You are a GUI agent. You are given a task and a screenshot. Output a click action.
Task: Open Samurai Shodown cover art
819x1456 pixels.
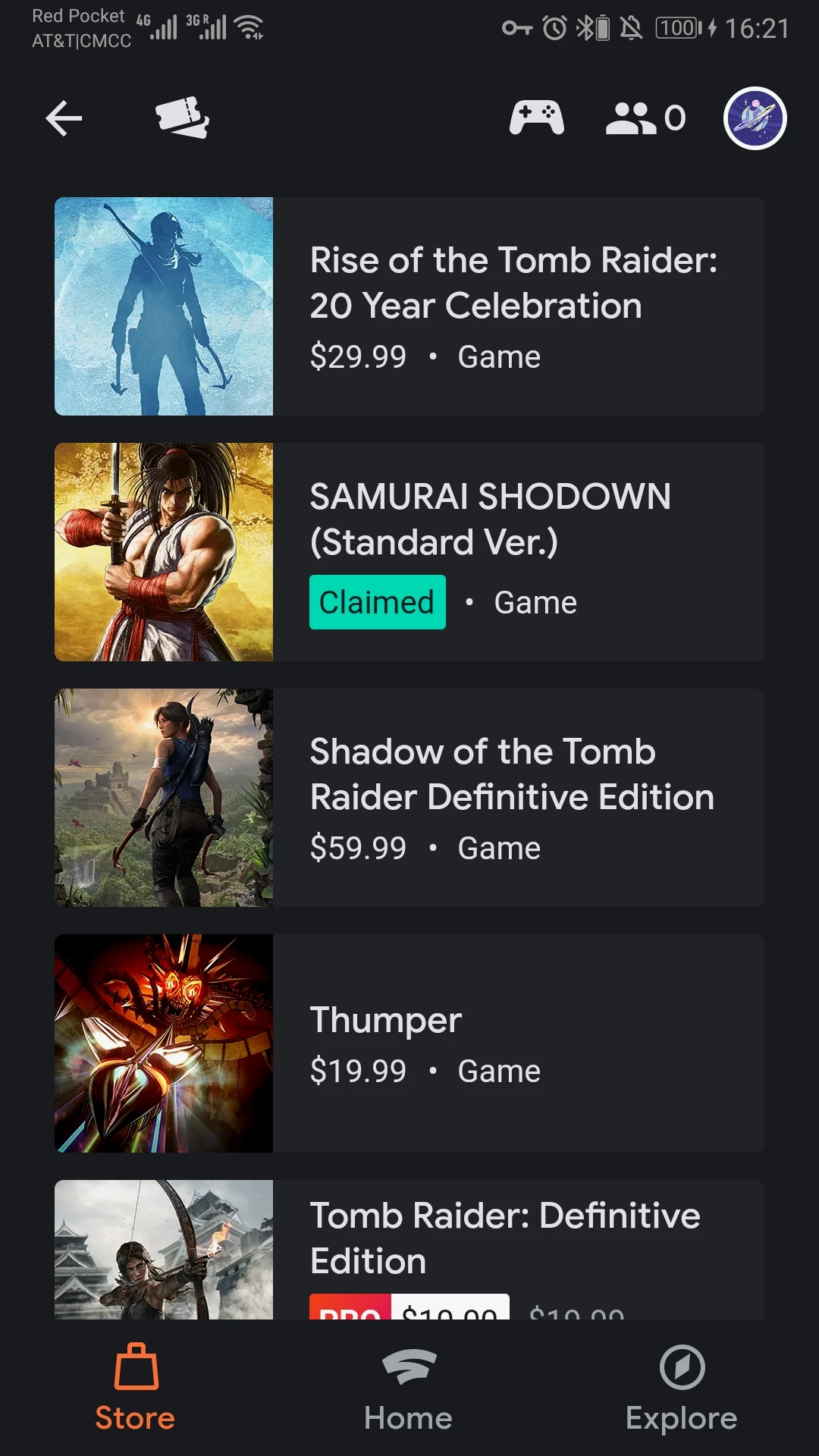tap(164, 552)
